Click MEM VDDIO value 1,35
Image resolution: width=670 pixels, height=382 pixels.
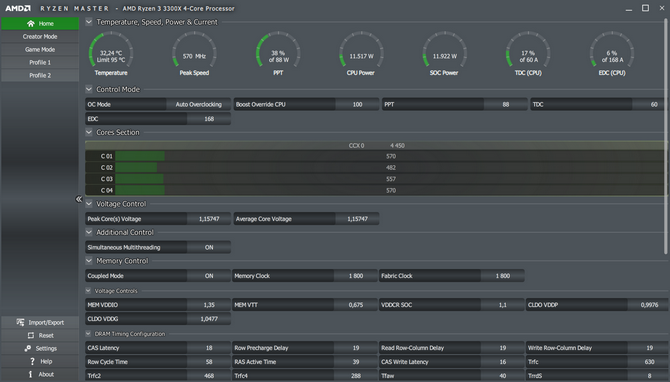point(209,305)
